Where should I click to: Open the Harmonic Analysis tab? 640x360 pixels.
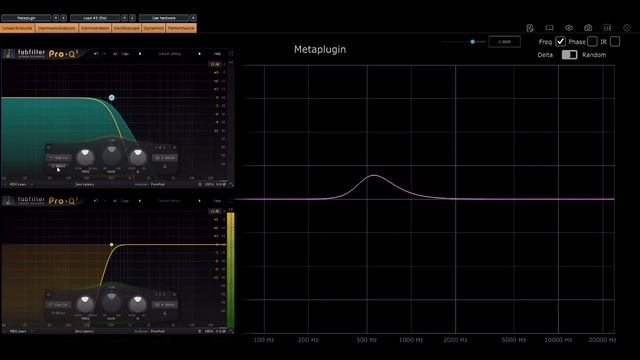pyautogui.click(x=57, y=28)
